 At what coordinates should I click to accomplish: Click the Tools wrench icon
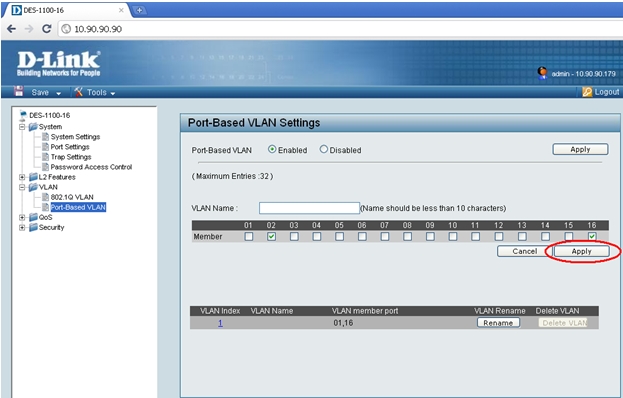(78, 92)
